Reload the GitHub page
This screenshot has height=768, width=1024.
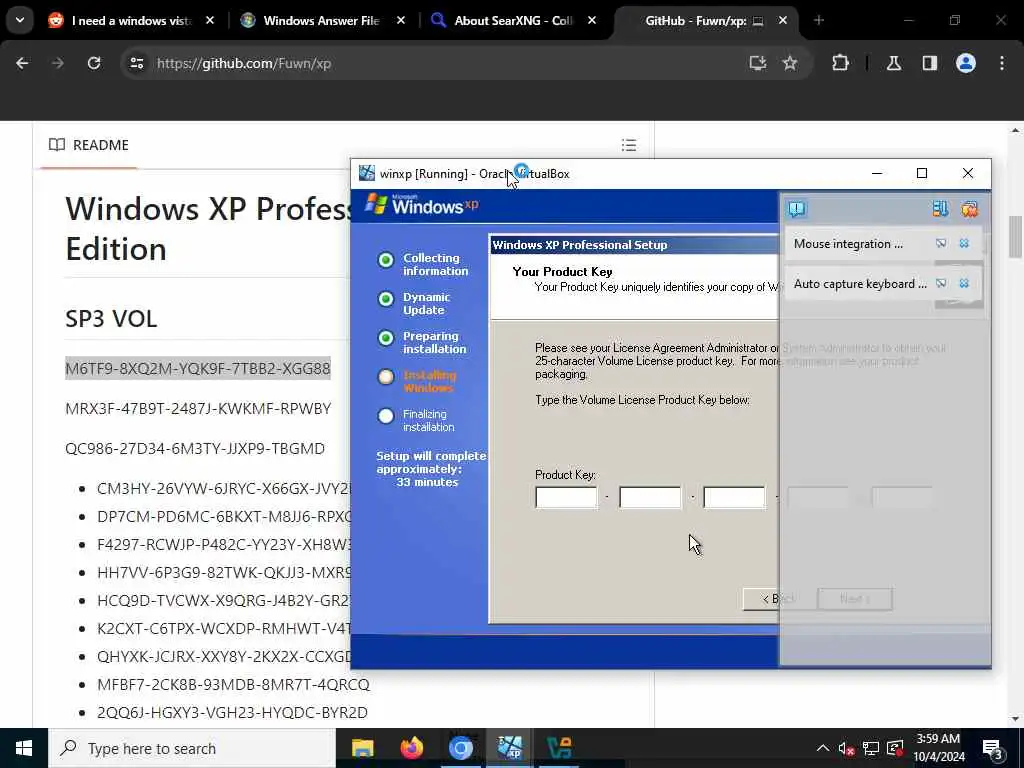(94, 63)
